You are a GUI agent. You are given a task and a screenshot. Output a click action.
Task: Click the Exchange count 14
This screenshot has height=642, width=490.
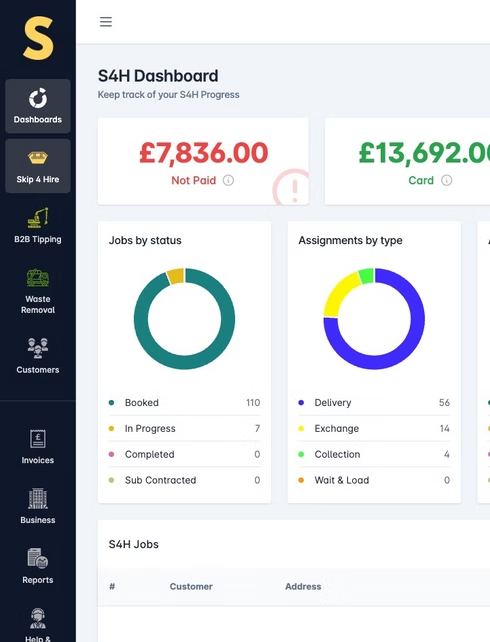(445, 428)
